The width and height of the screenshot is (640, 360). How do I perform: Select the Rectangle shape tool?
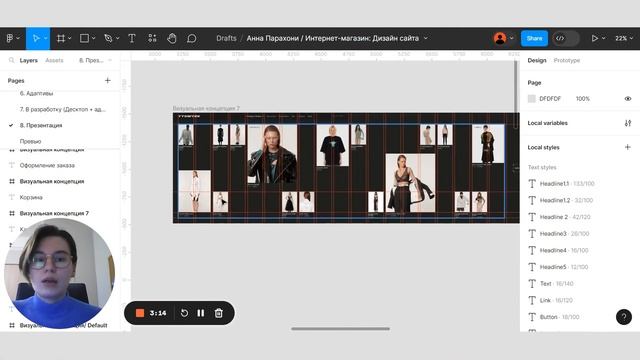point(84,38)
